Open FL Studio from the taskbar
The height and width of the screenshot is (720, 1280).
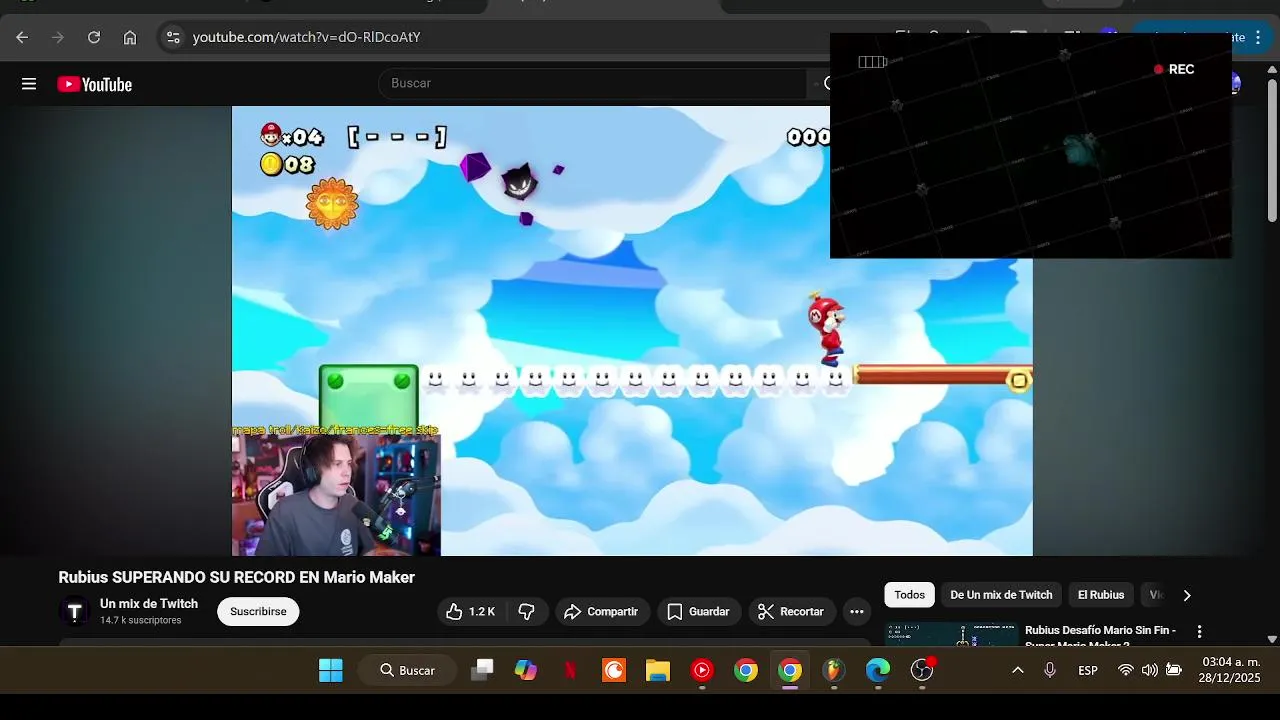834,670
